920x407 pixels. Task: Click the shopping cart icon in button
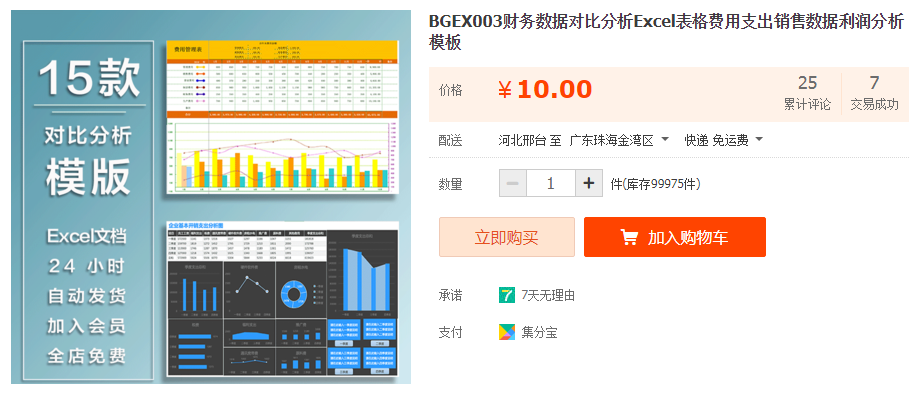point(629,237)
